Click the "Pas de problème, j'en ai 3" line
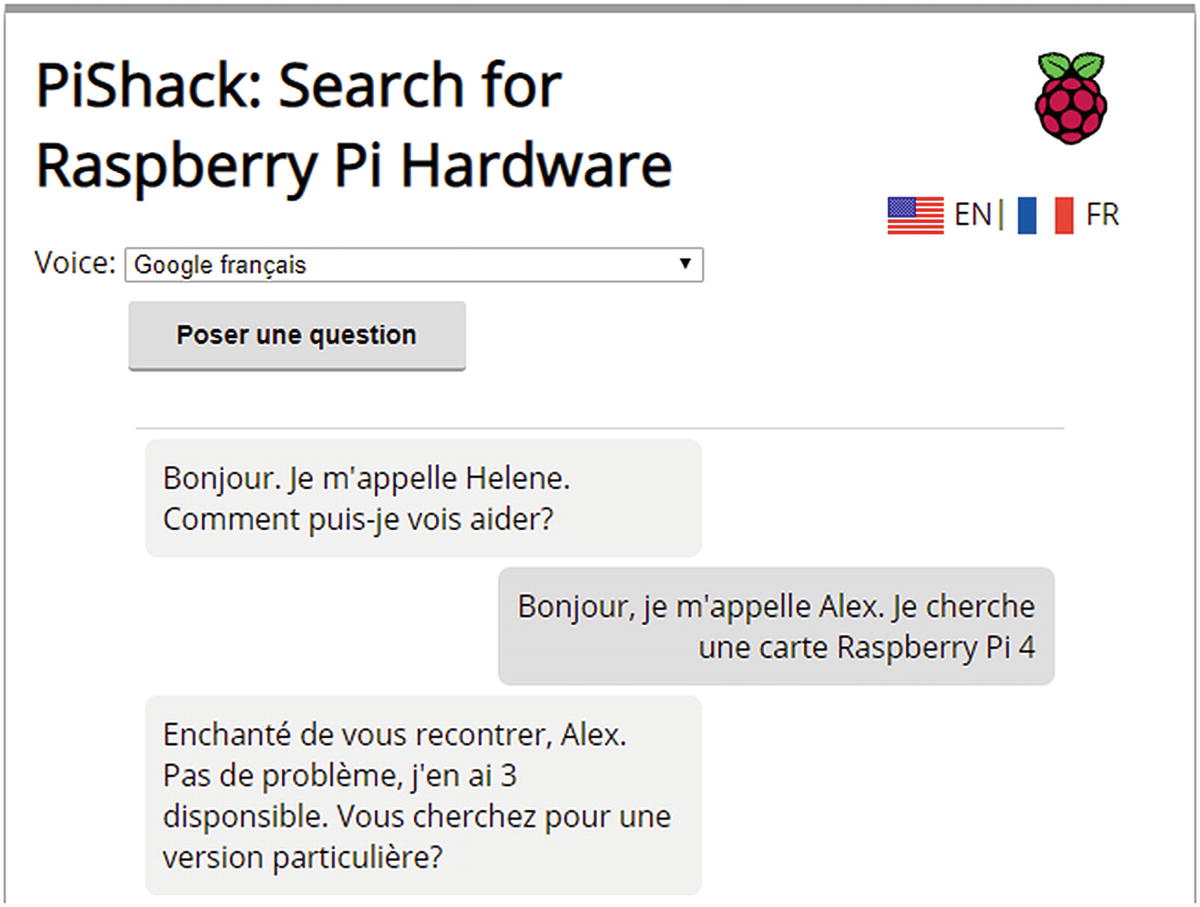Screen dimensions: 1200x907 [353, 777]
